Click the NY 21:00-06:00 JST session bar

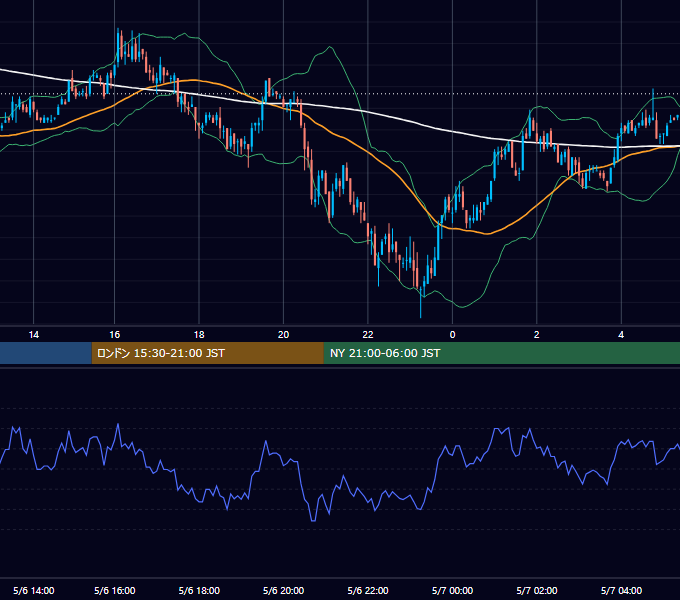(502, 353)
